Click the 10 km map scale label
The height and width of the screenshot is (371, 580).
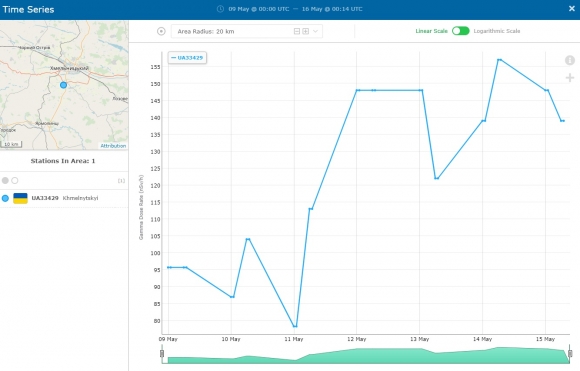click(11, 144)
